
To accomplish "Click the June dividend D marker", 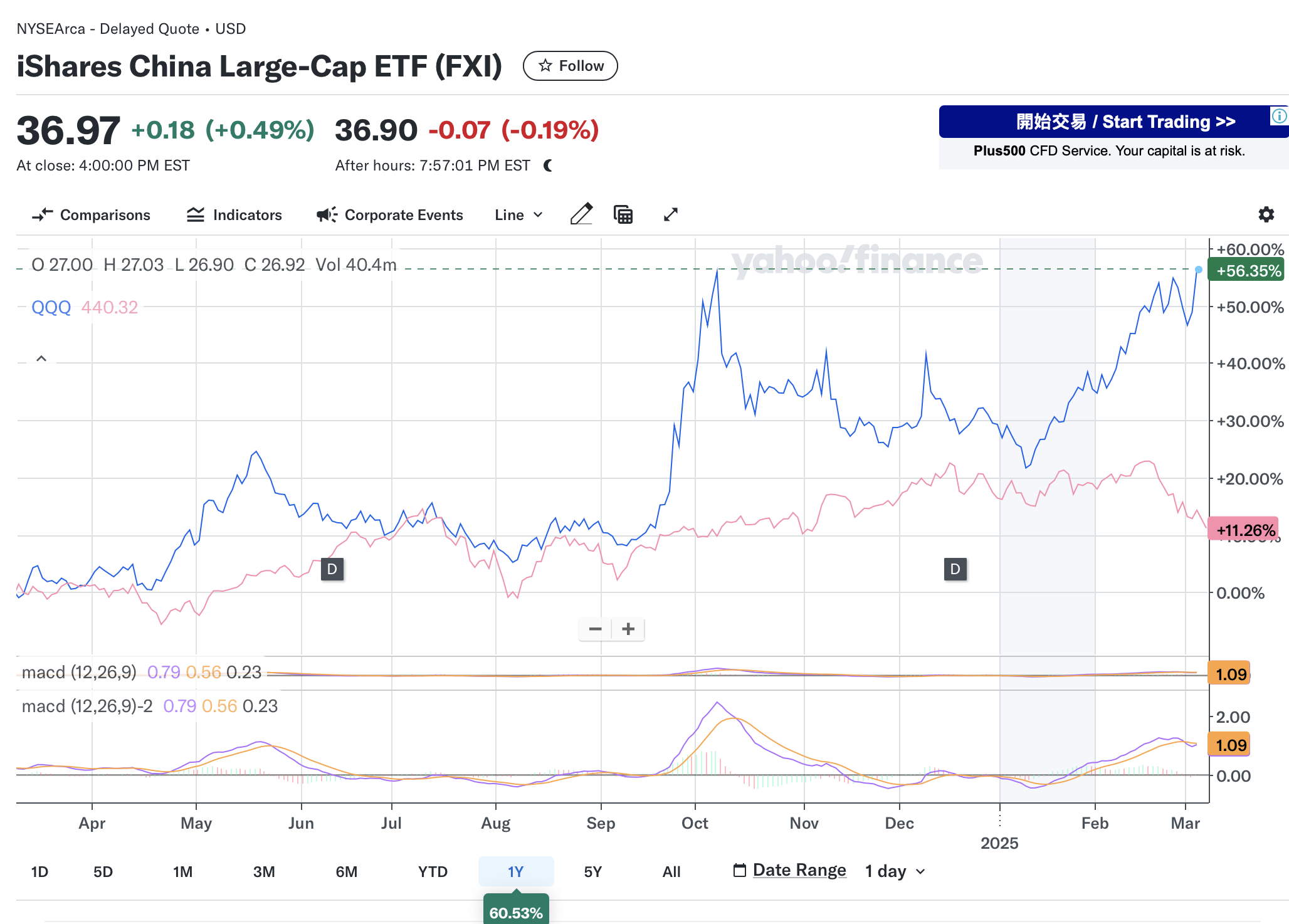I will [332, 569].
